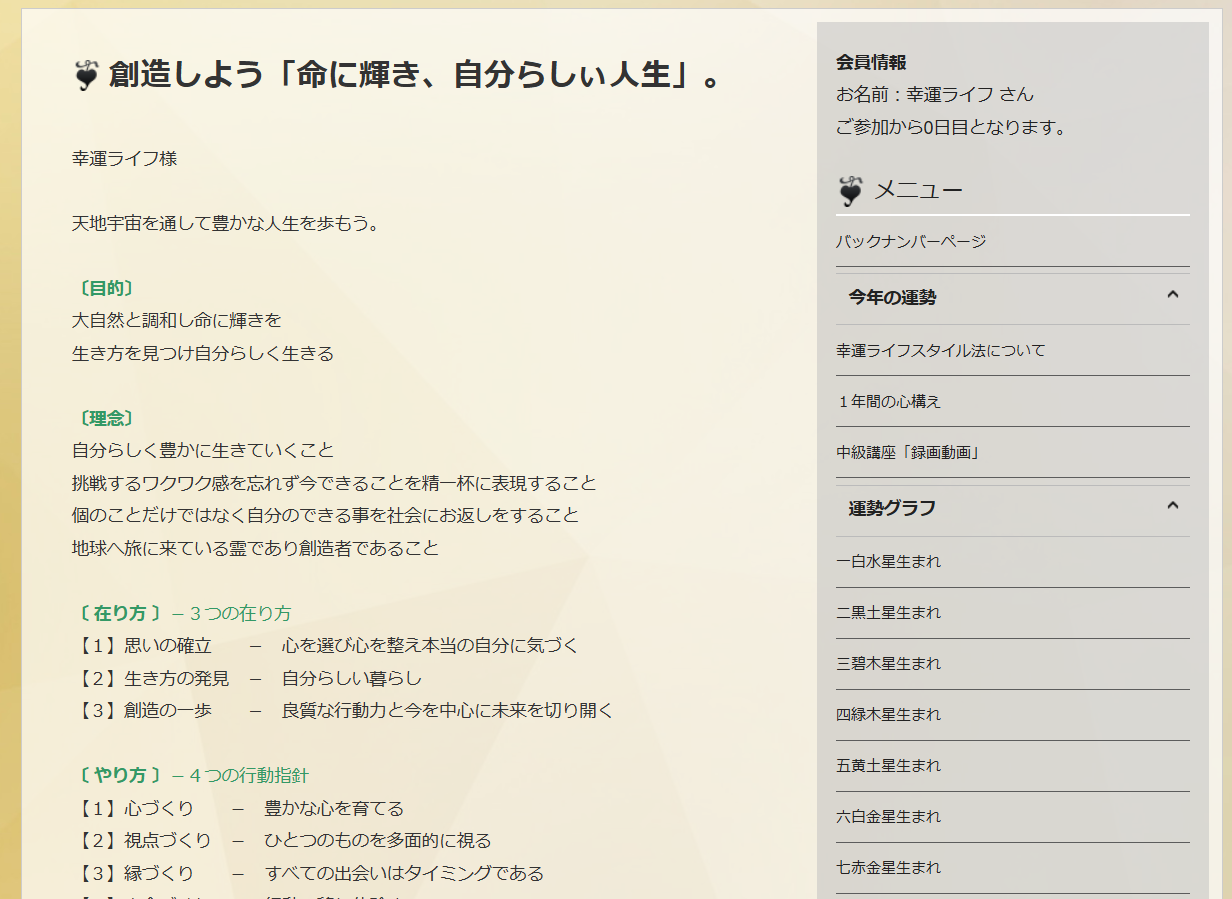Image resolution: width=1232 pixels, height=899 pixels.
Task: Click the main page heading text
Action: (x=414, y=75)
